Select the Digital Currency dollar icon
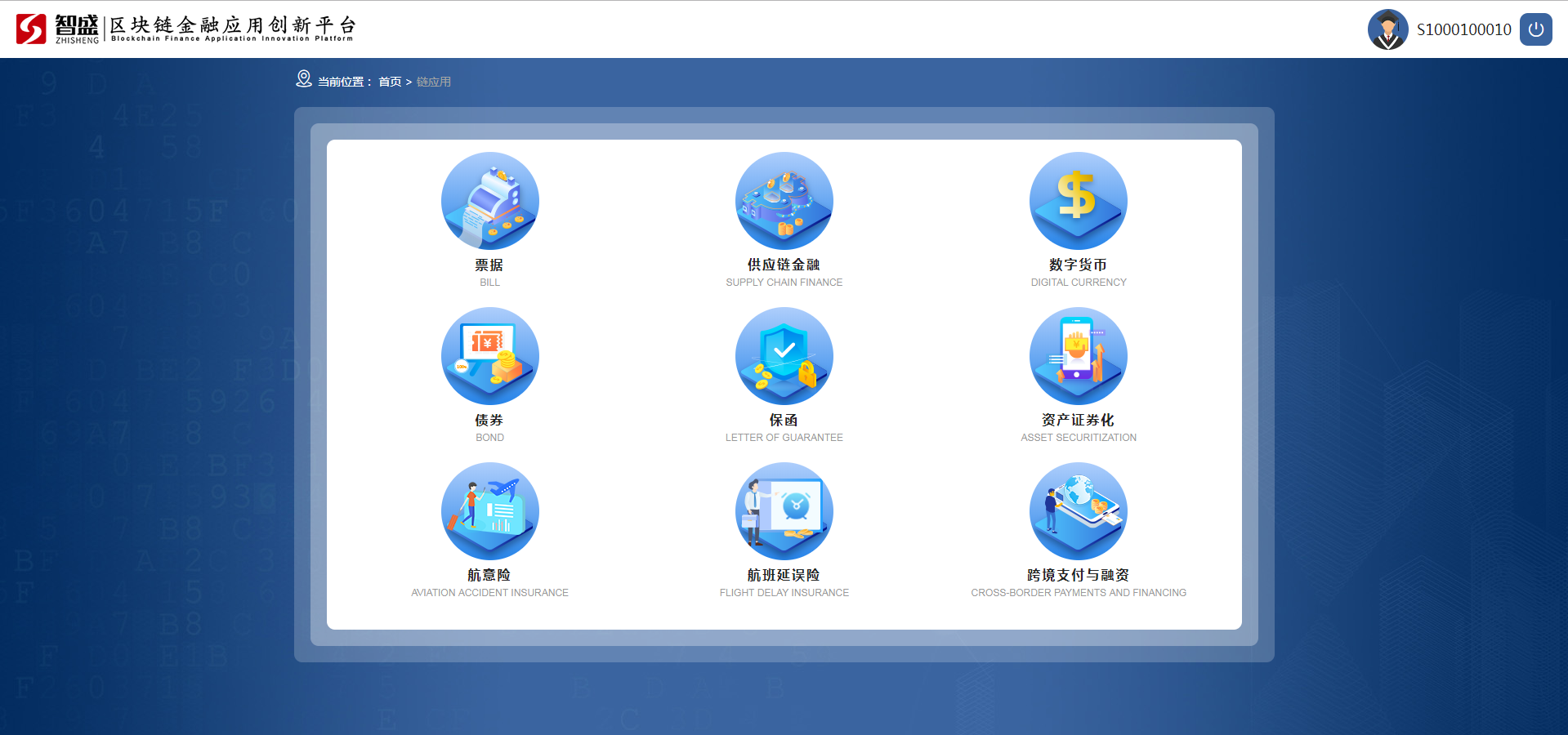1568x735 pixels. 1078,201
